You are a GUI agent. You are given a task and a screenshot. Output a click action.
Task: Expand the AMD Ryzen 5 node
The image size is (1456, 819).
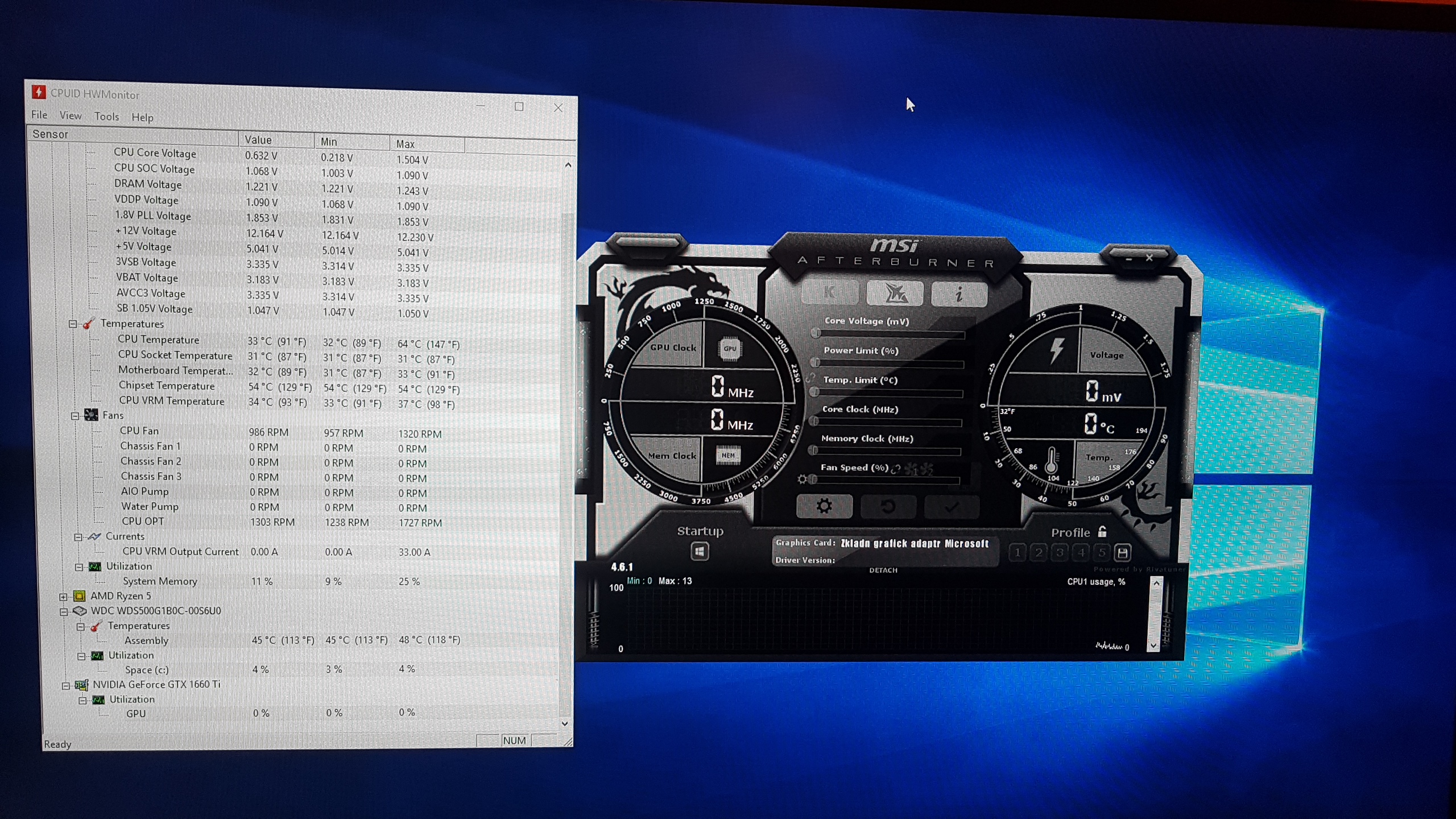coord(64,597)
